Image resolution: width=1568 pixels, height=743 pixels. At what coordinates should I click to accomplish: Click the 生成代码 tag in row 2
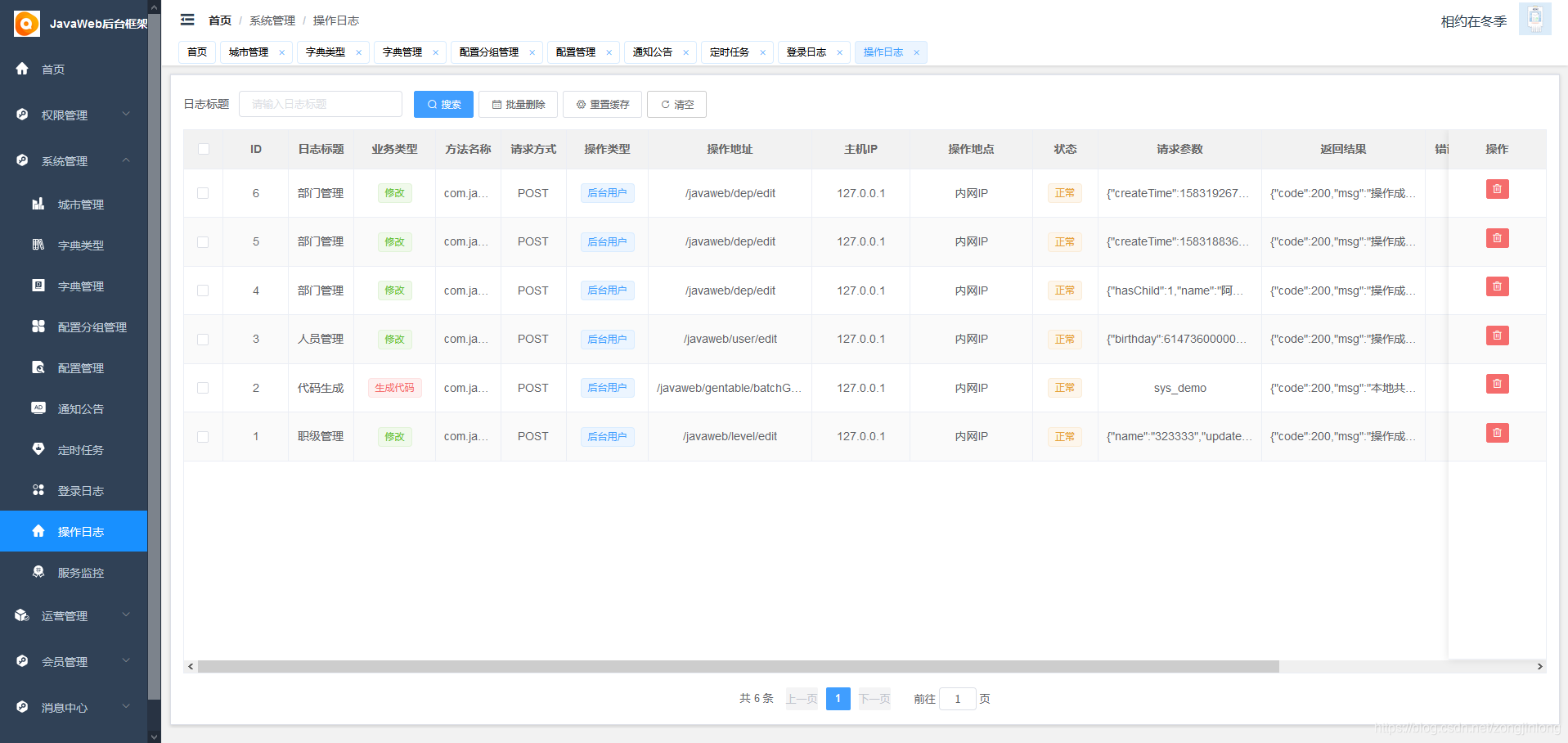[394, 388]
